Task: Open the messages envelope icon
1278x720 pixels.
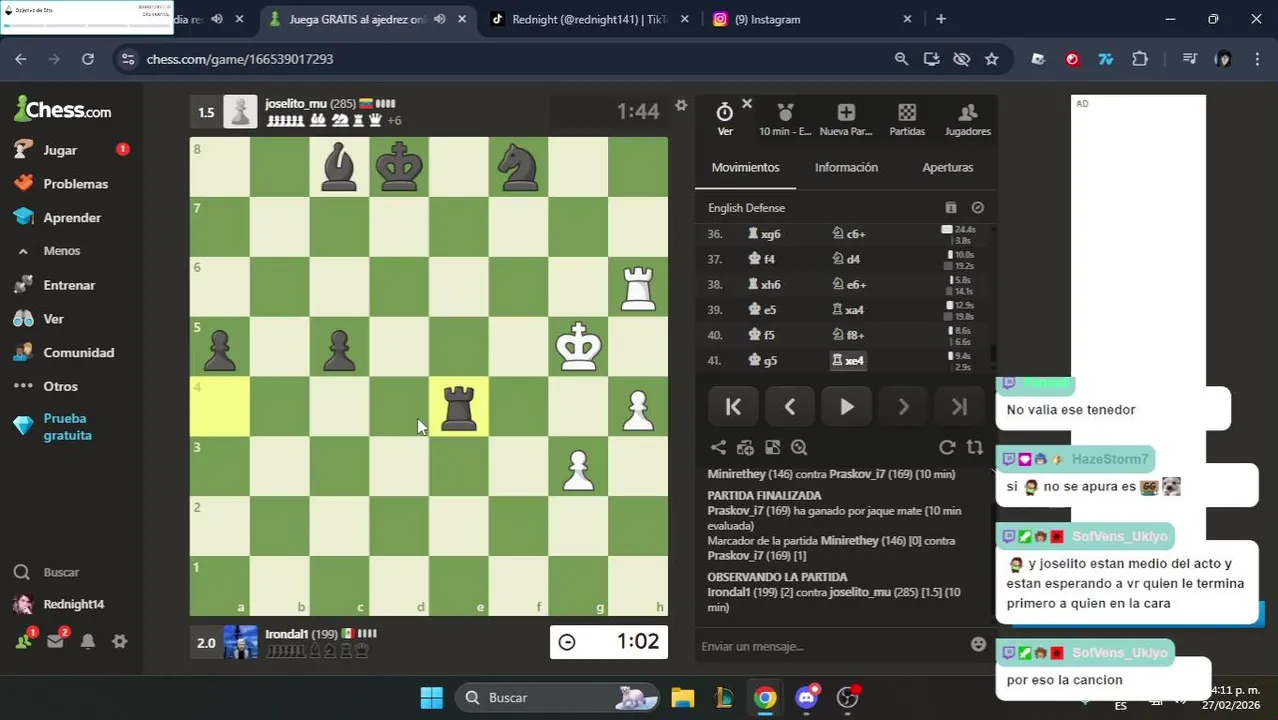Action: (56, 641)
